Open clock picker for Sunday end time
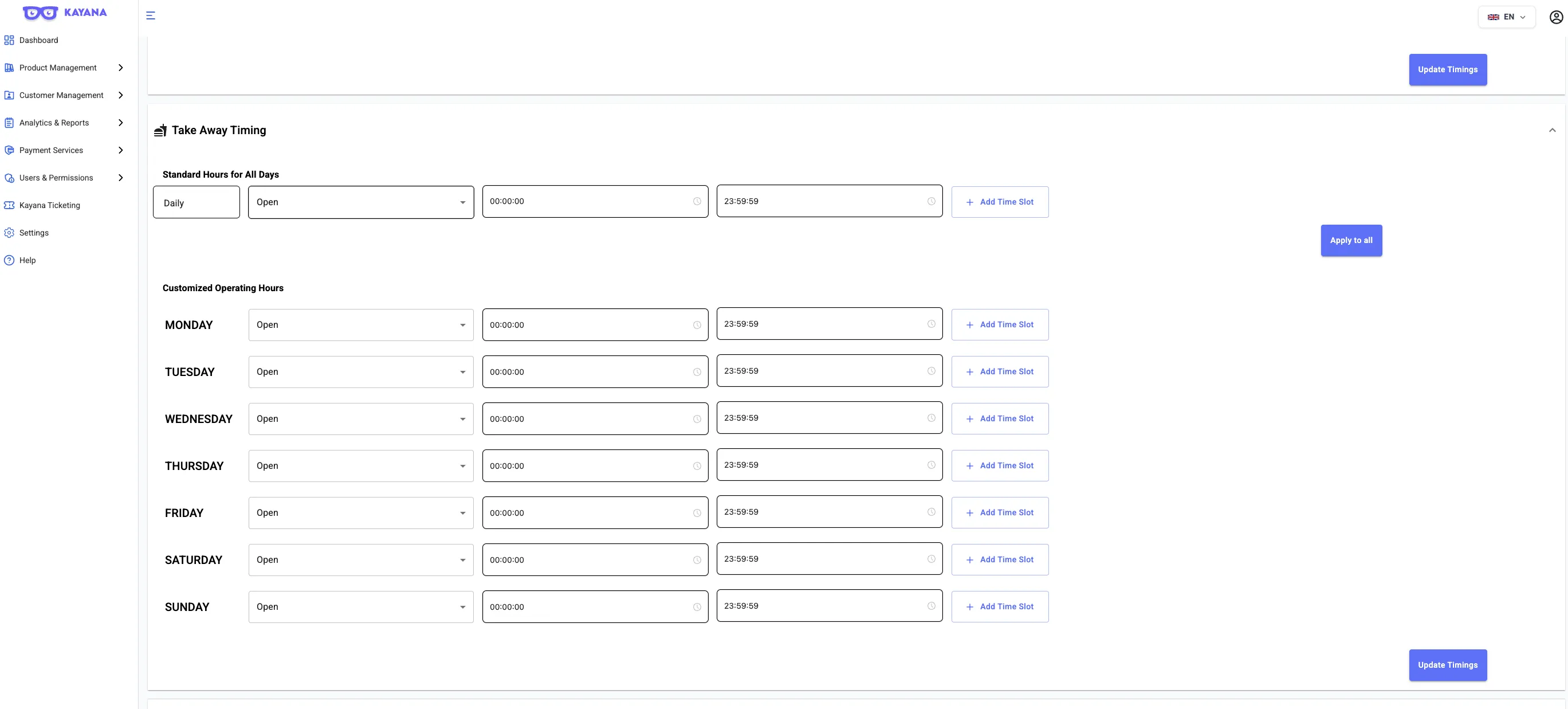1568x709 pixels. pos(932,606)
